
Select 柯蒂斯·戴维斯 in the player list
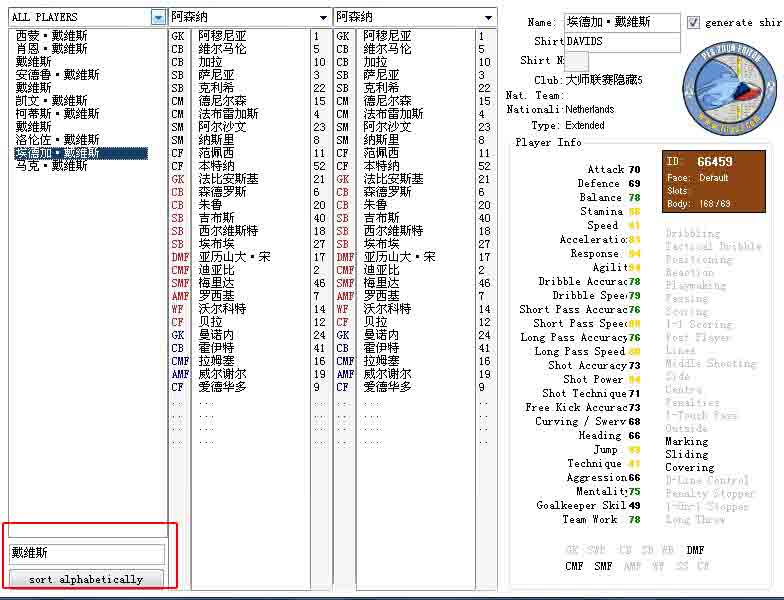(58, 114)
